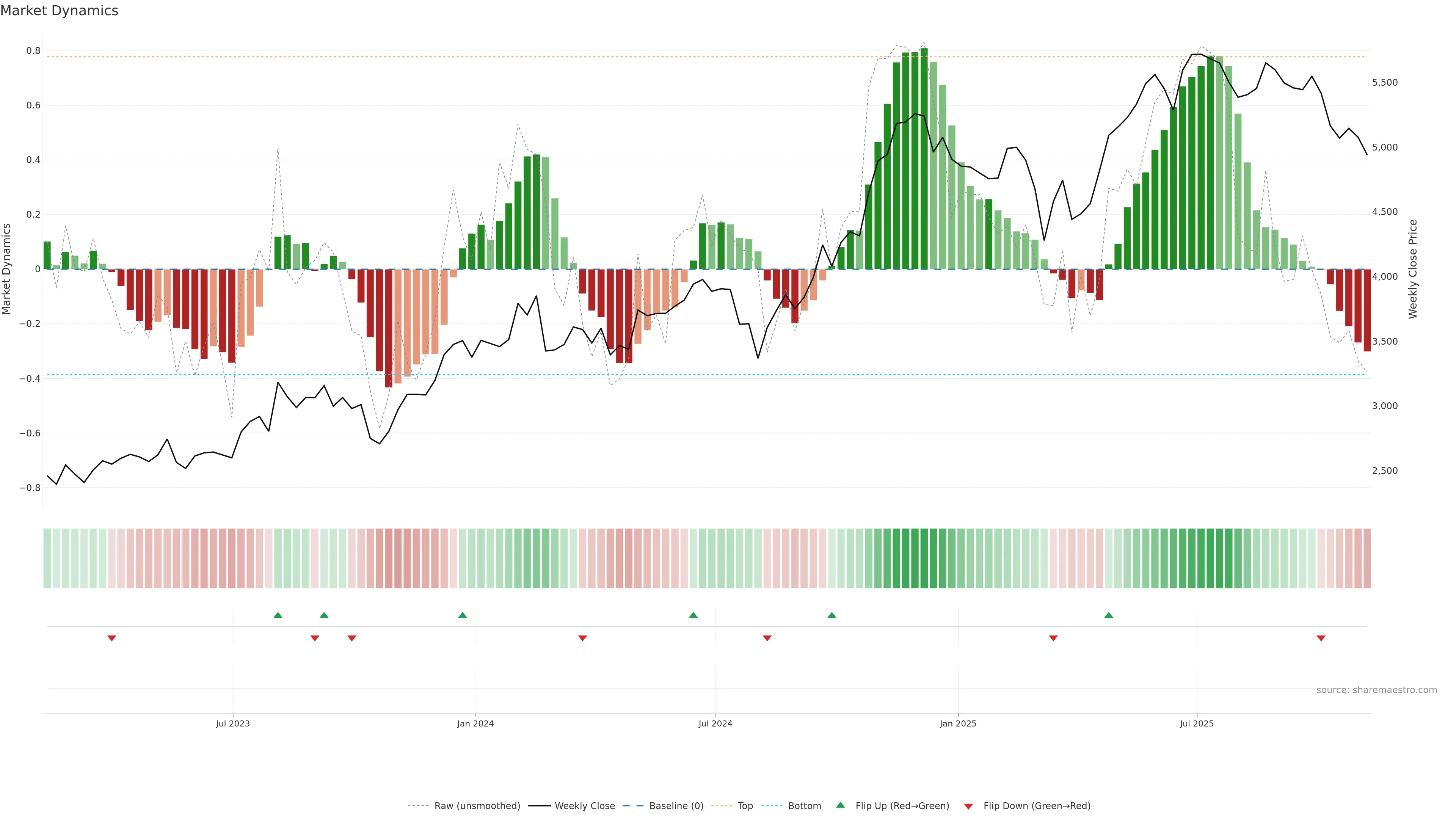Click the Weekly Close Price axis title
This screenshot has width=1456, height=819.
pyautogui.click(x=1412, y=269)
